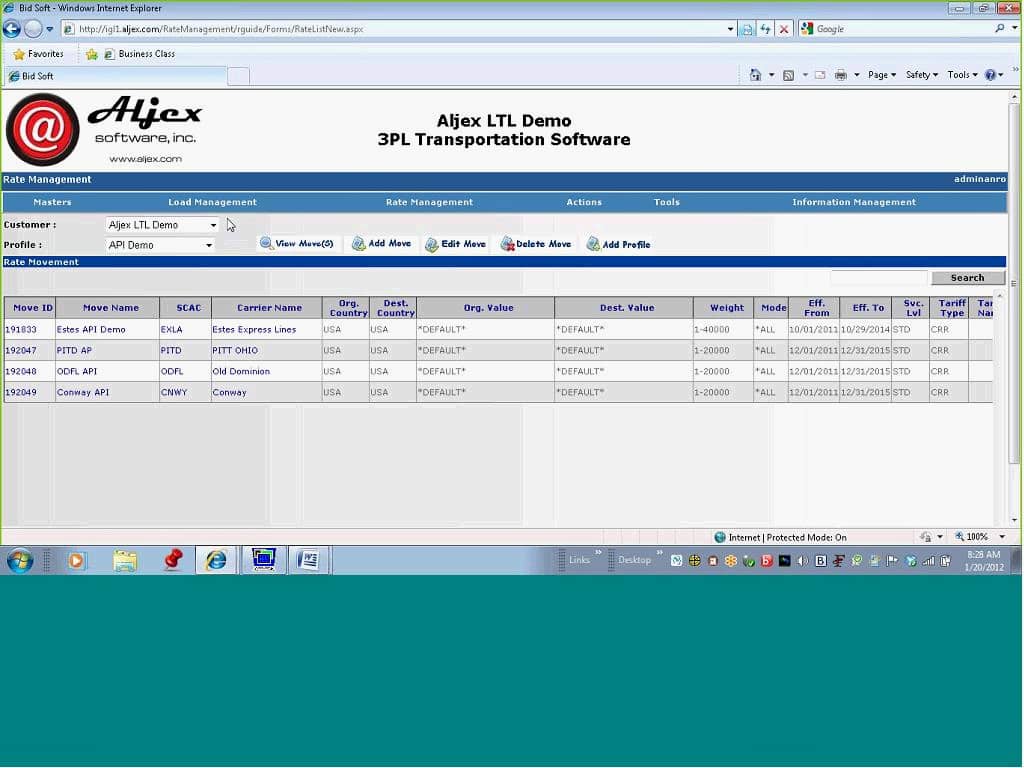Open Windows Start menu orb
This screenshot has width=1024, height=768.
point(20,560)
